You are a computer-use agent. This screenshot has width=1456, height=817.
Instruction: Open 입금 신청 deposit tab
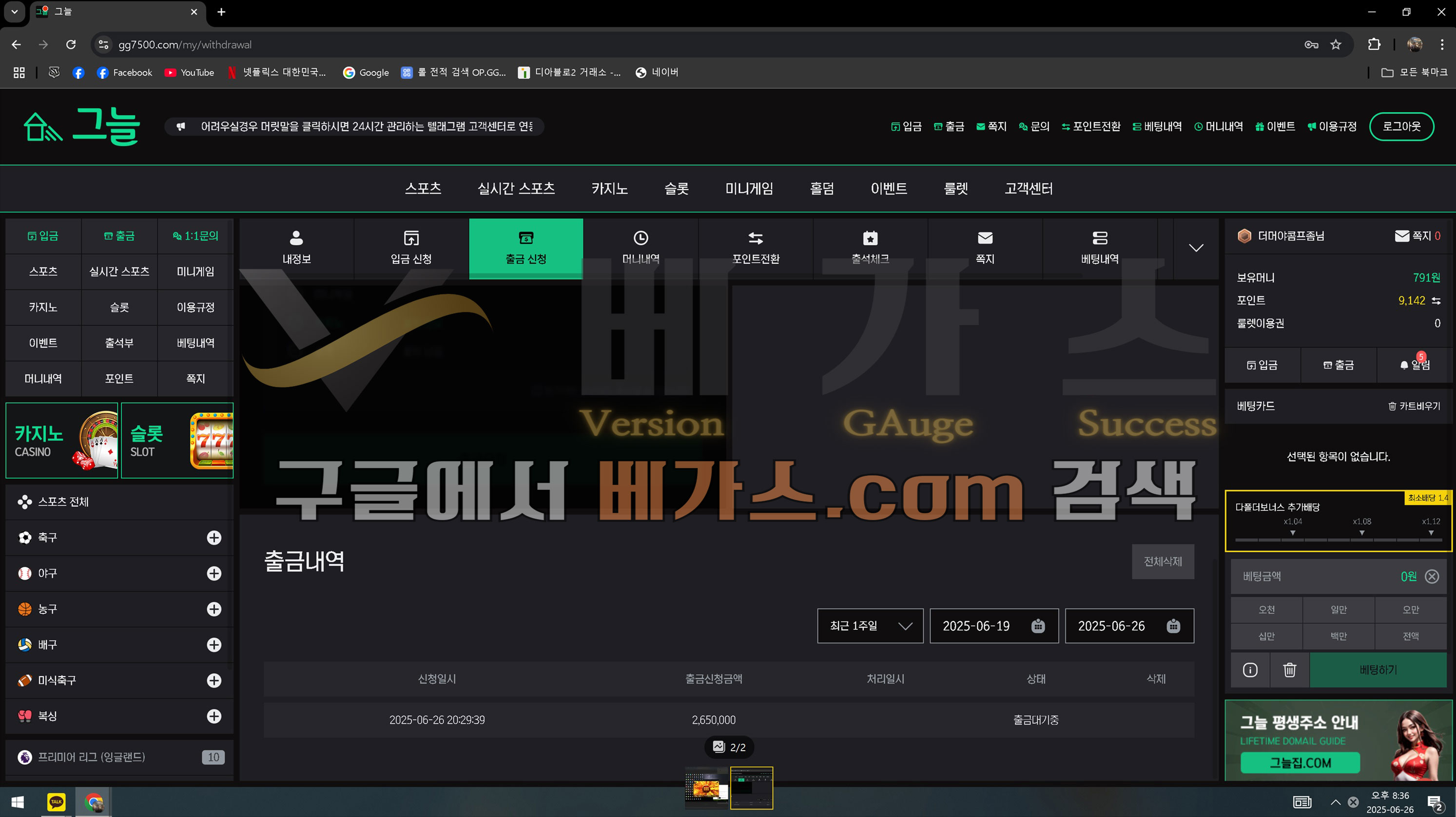click(x=411, y=248)
